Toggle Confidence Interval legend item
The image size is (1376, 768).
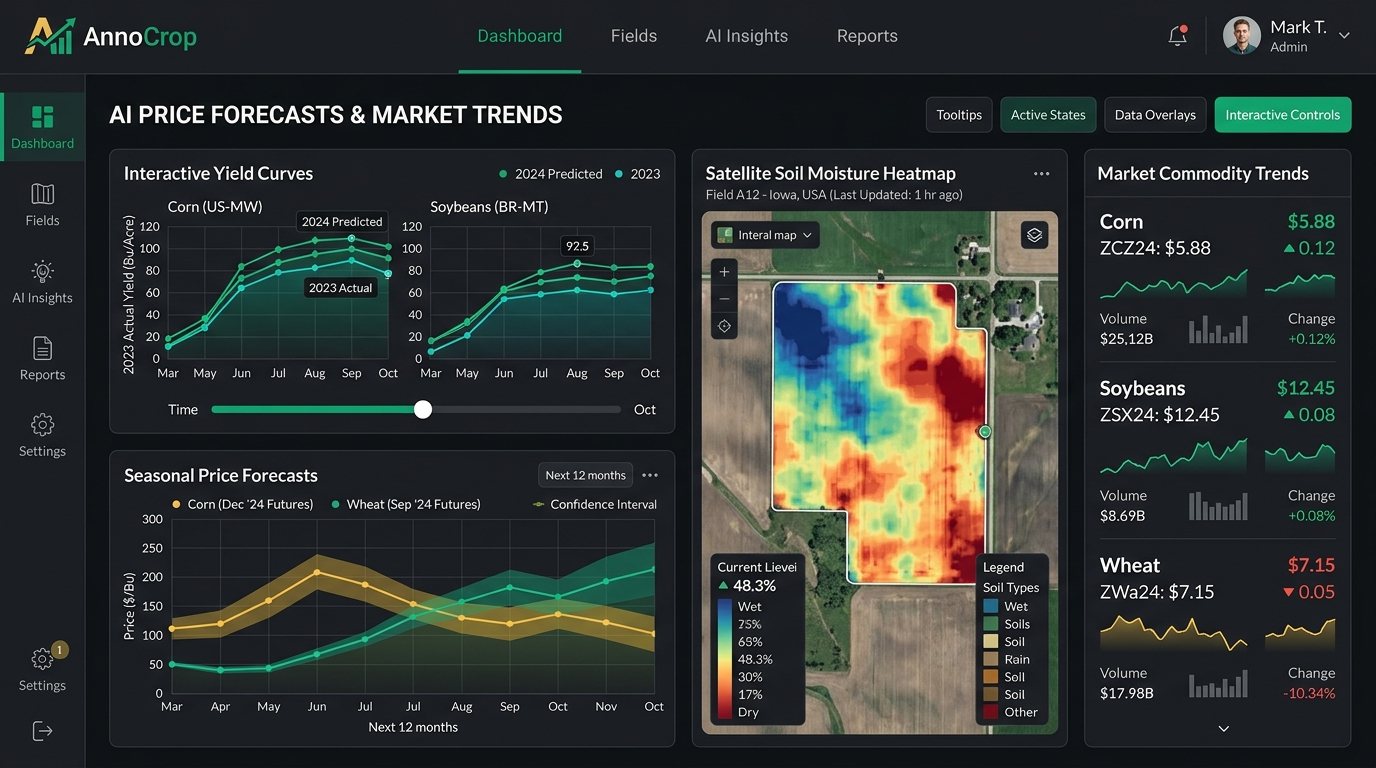tap(595, 504)
